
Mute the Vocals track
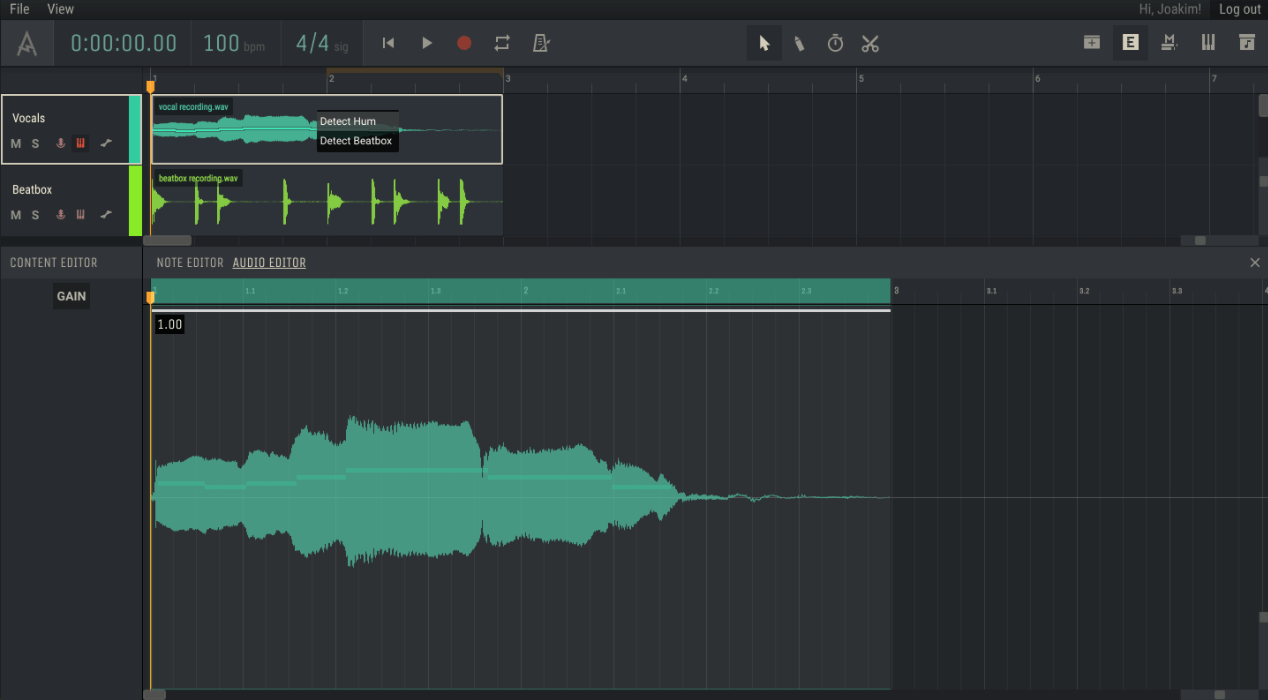coord(15,143)
